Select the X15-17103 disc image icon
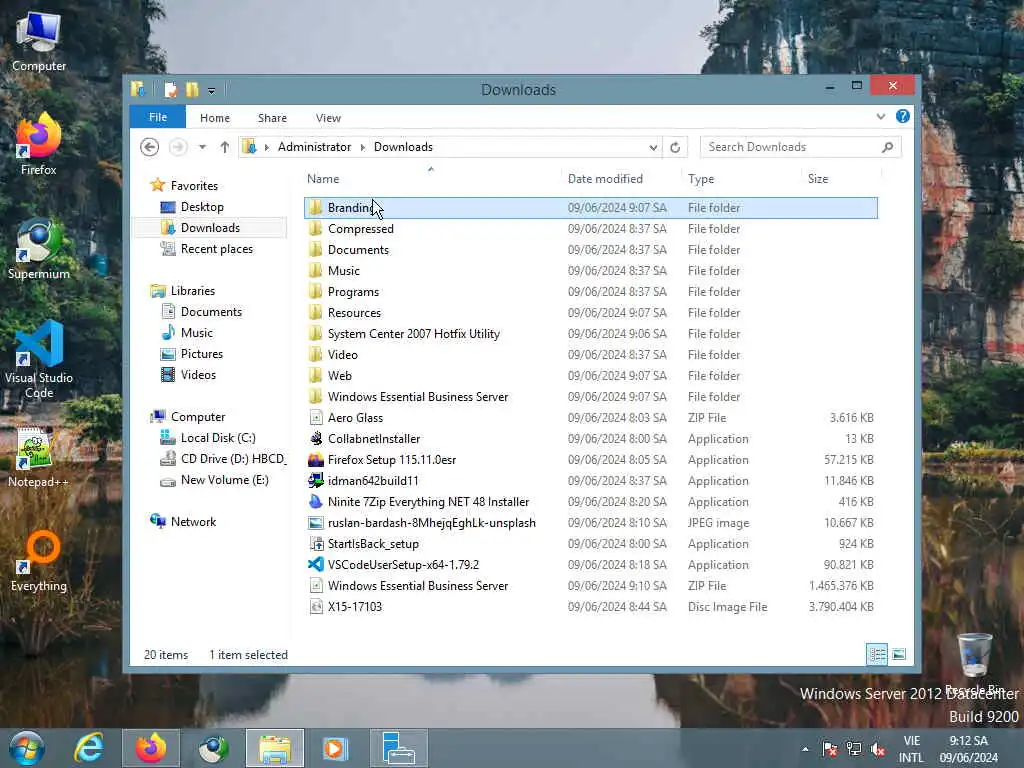1024x768 pixels. pos(316,607)
